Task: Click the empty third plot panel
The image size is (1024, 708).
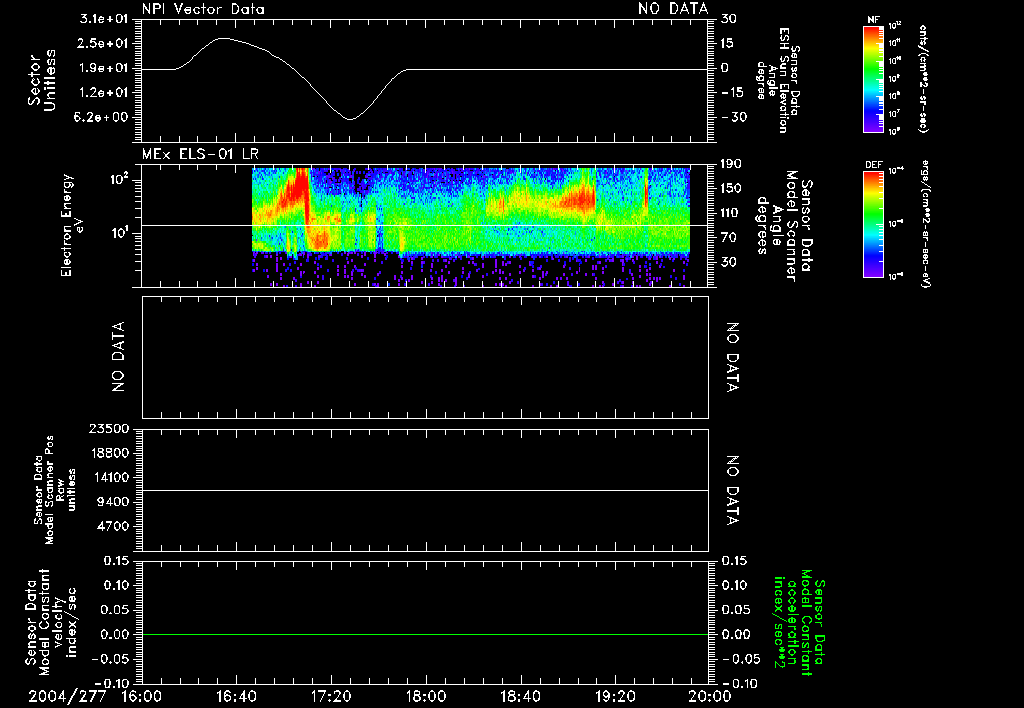Action: tap(425, 357)
